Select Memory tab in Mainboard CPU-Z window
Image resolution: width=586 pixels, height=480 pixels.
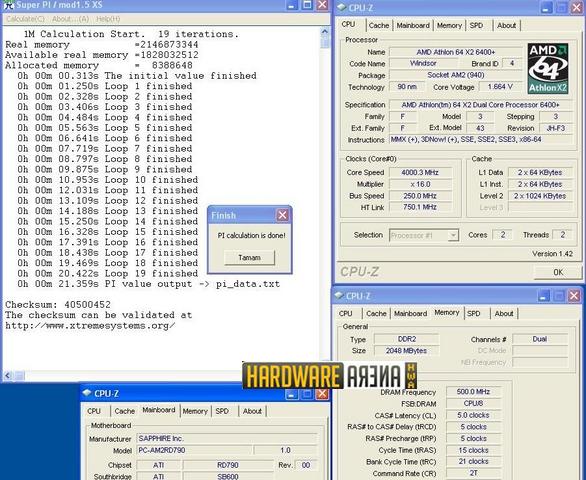tap(195, 411)
